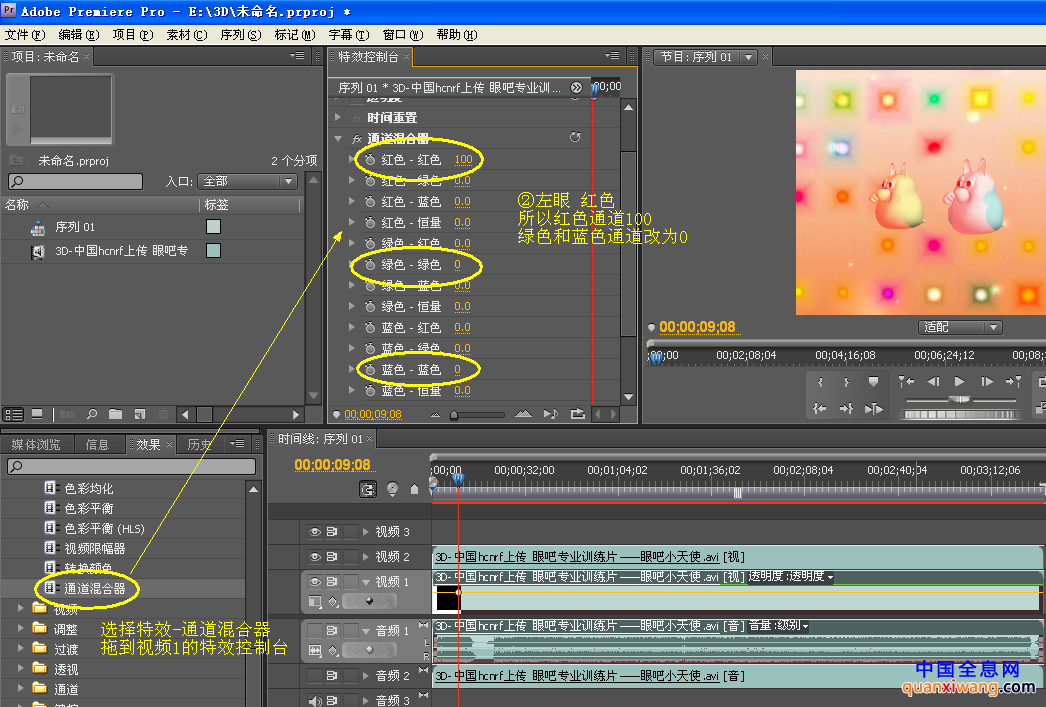This screenshot has height=707, width=1046.
Task: Click the set unnumbered marker icon in timeline
Action: (x=414, y=489)
